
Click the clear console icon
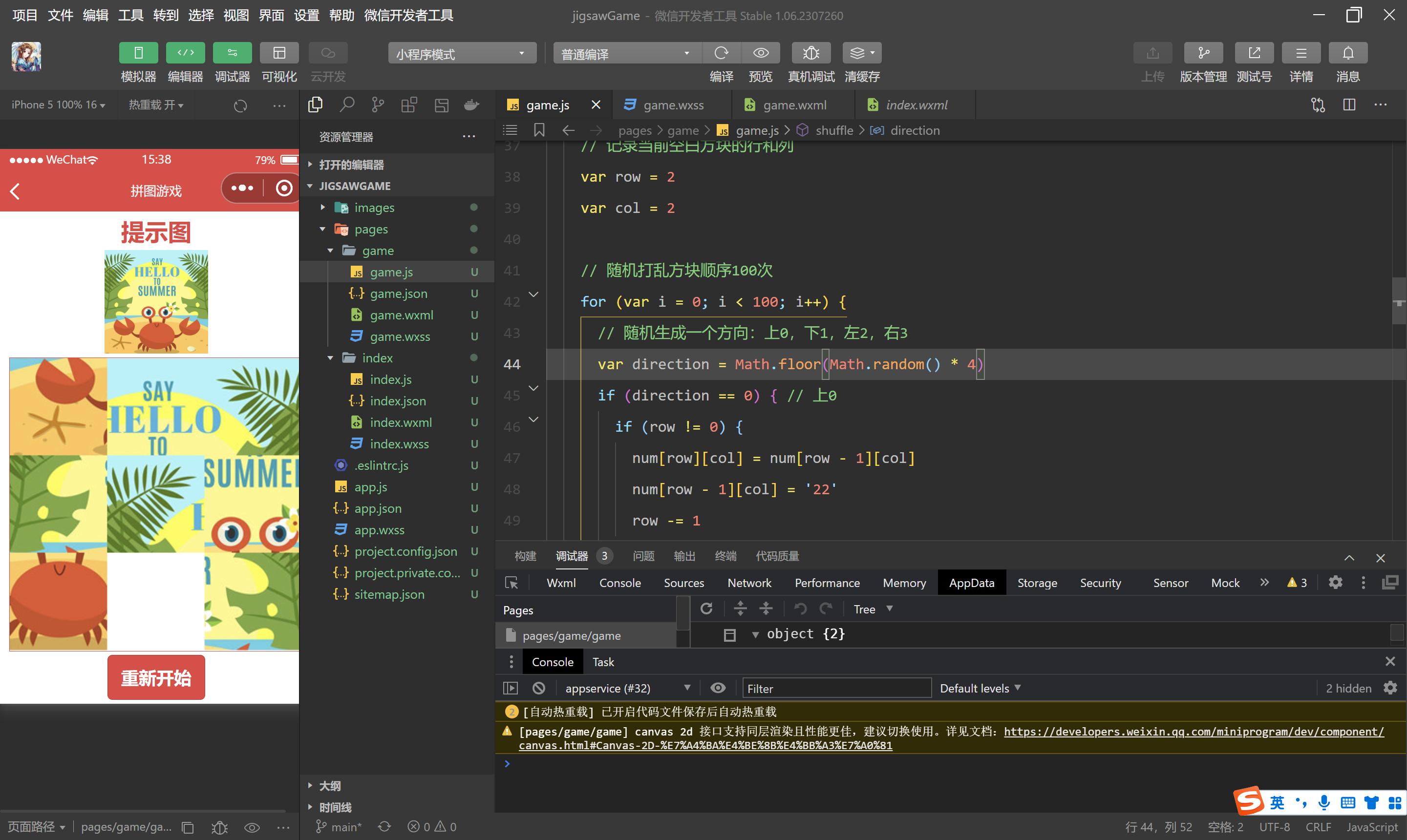click(x=538, y=688)
